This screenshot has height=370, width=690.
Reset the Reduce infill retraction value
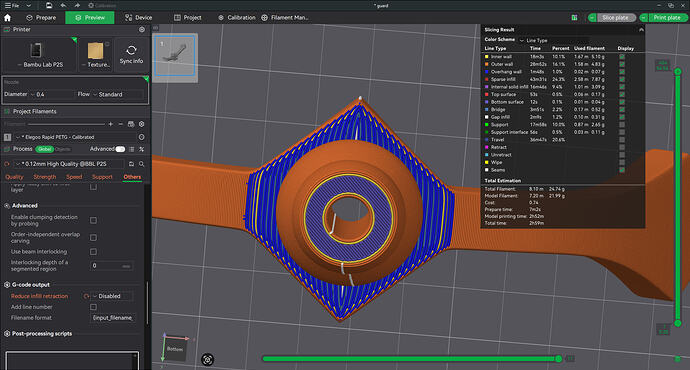(86, 296)
